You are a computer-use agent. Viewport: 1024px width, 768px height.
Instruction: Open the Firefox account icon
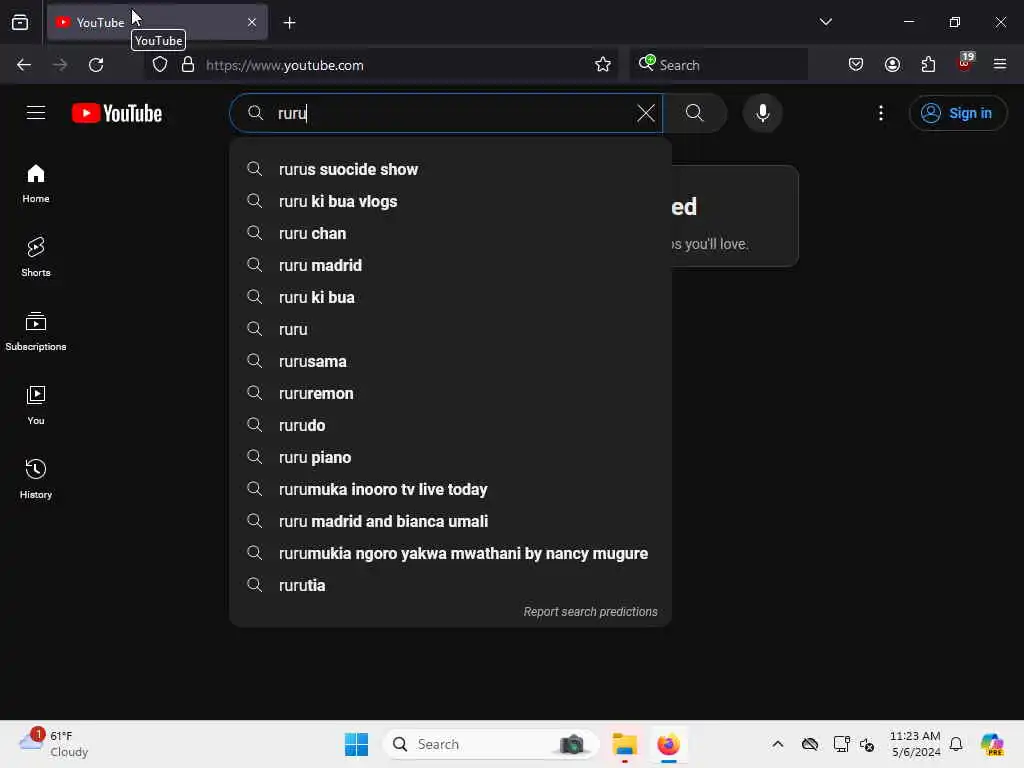point(892,65)
